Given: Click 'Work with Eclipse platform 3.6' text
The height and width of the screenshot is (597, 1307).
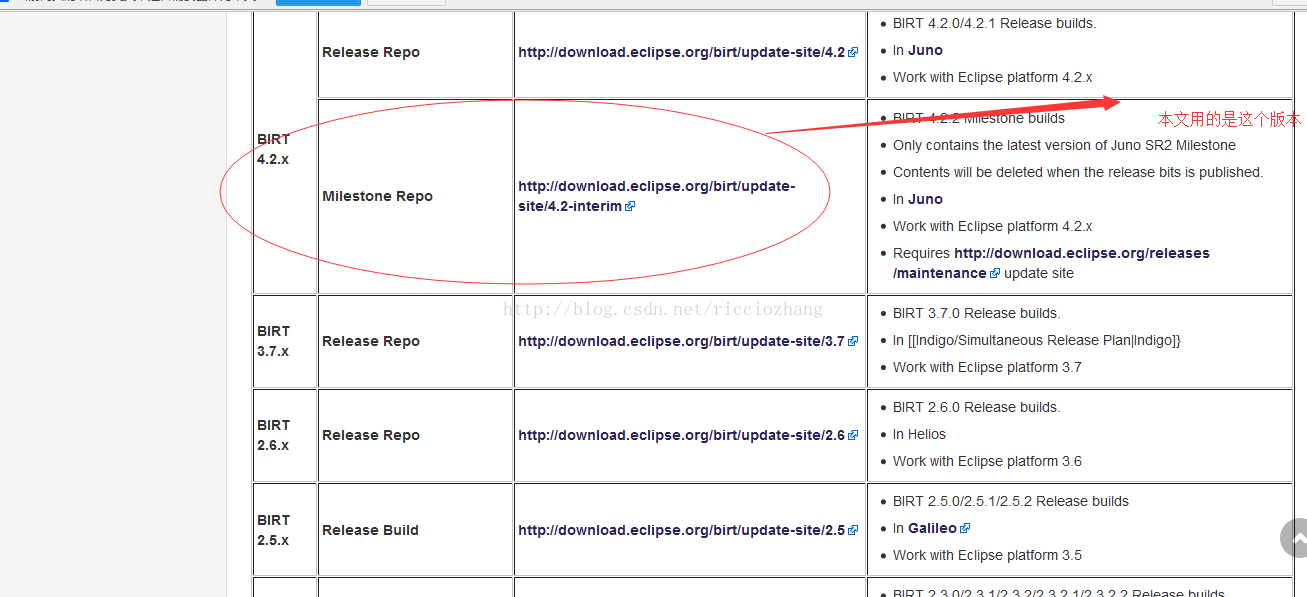Looking at the screenshot, I should (x=987, y=461).
